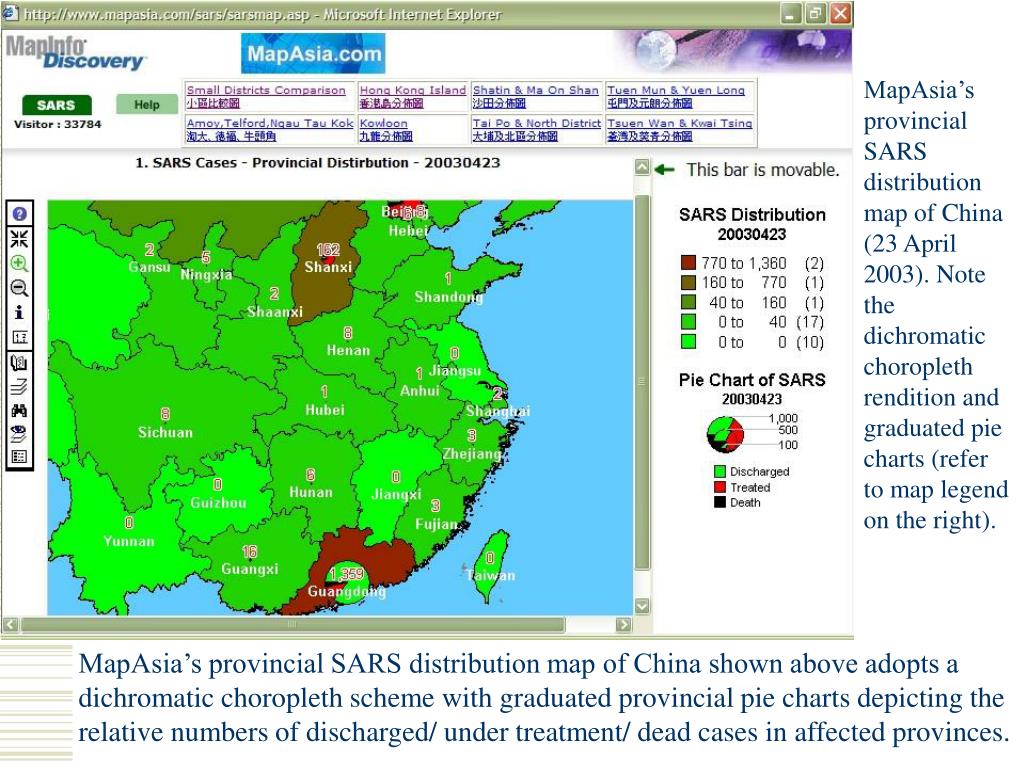Click Gansu province label
1024x768 pixels.
click(150, 266)
